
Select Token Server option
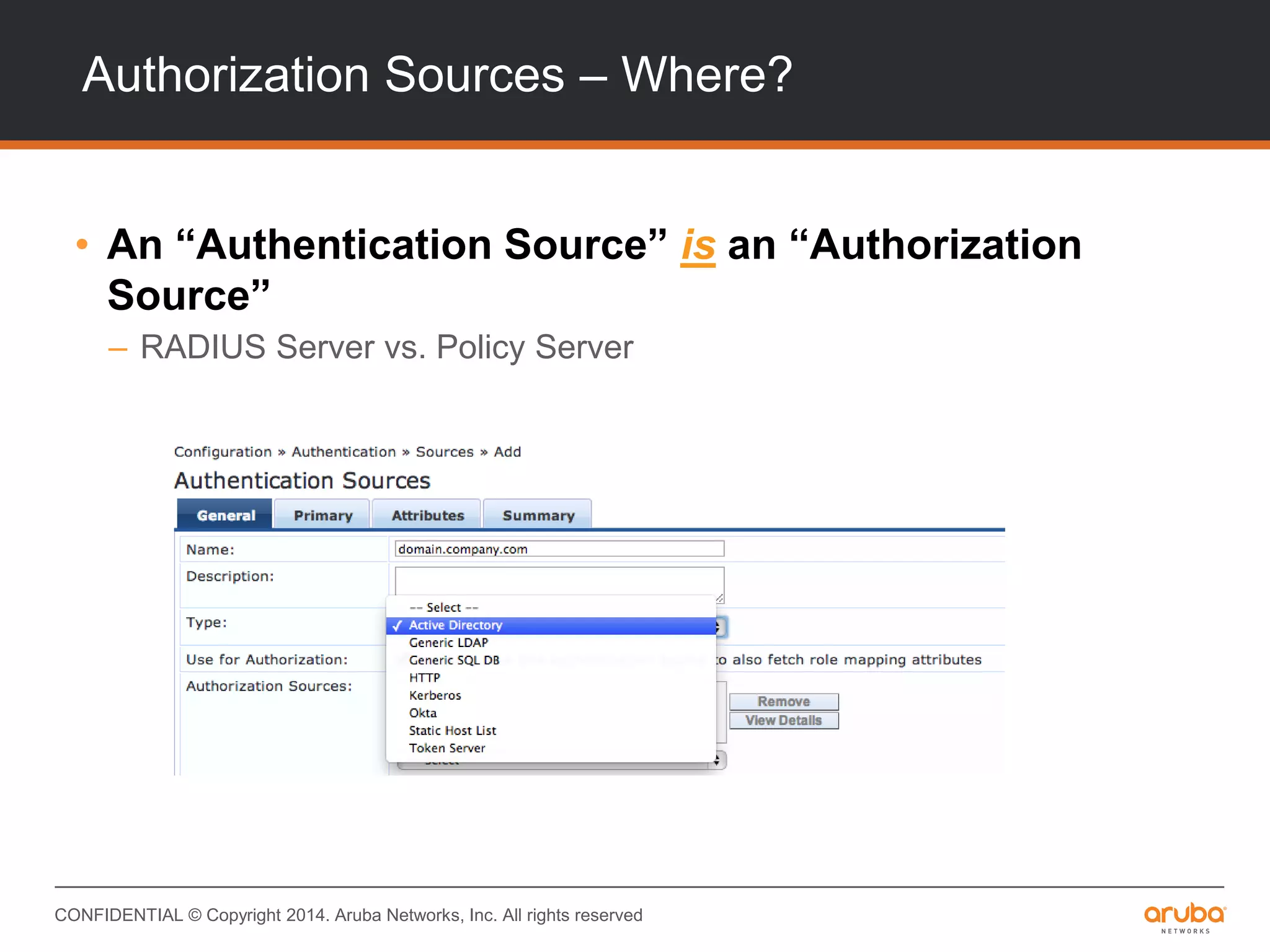551,748
